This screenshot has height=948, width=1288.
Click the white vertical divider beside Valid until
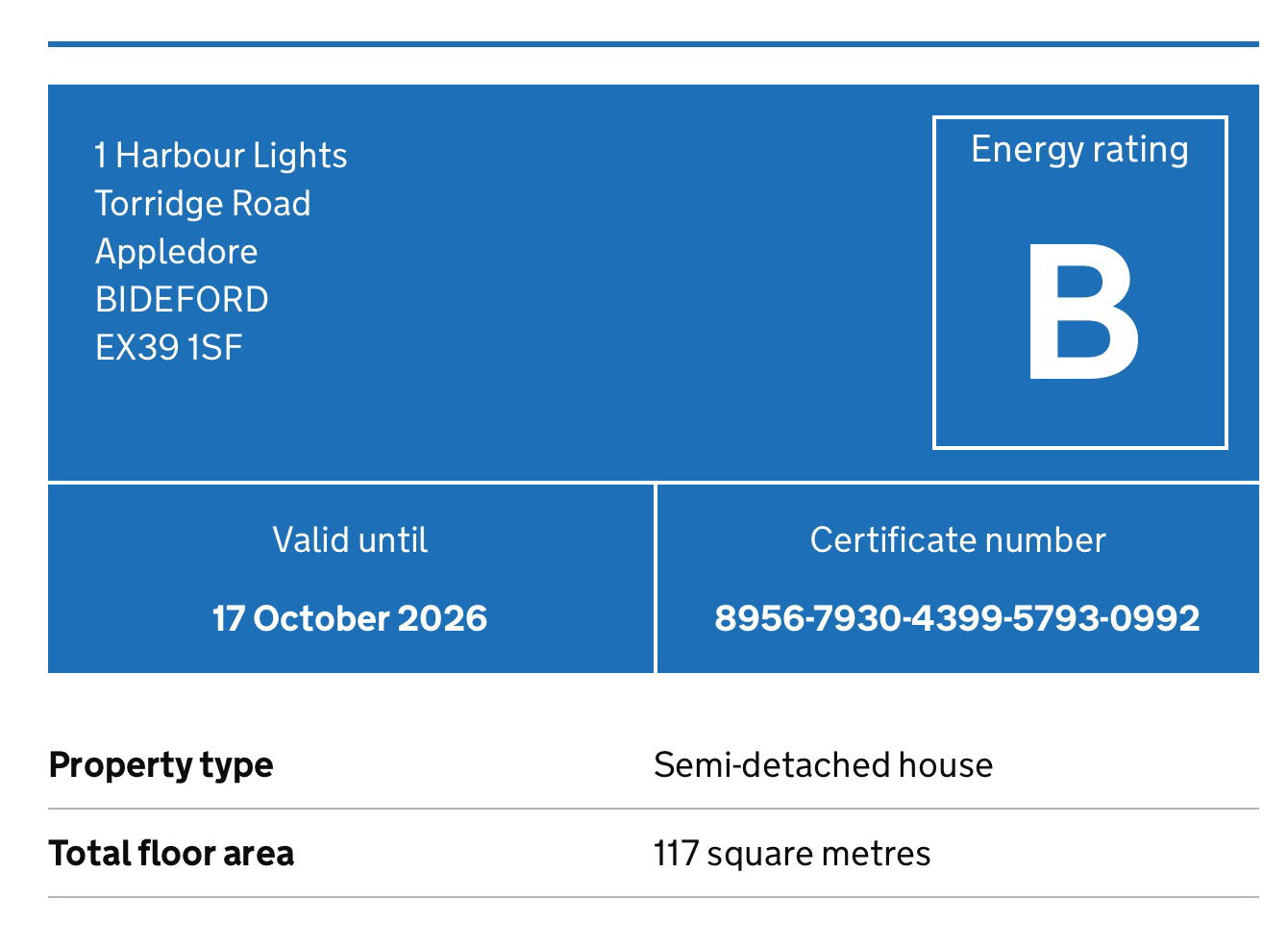pos(655,579)
